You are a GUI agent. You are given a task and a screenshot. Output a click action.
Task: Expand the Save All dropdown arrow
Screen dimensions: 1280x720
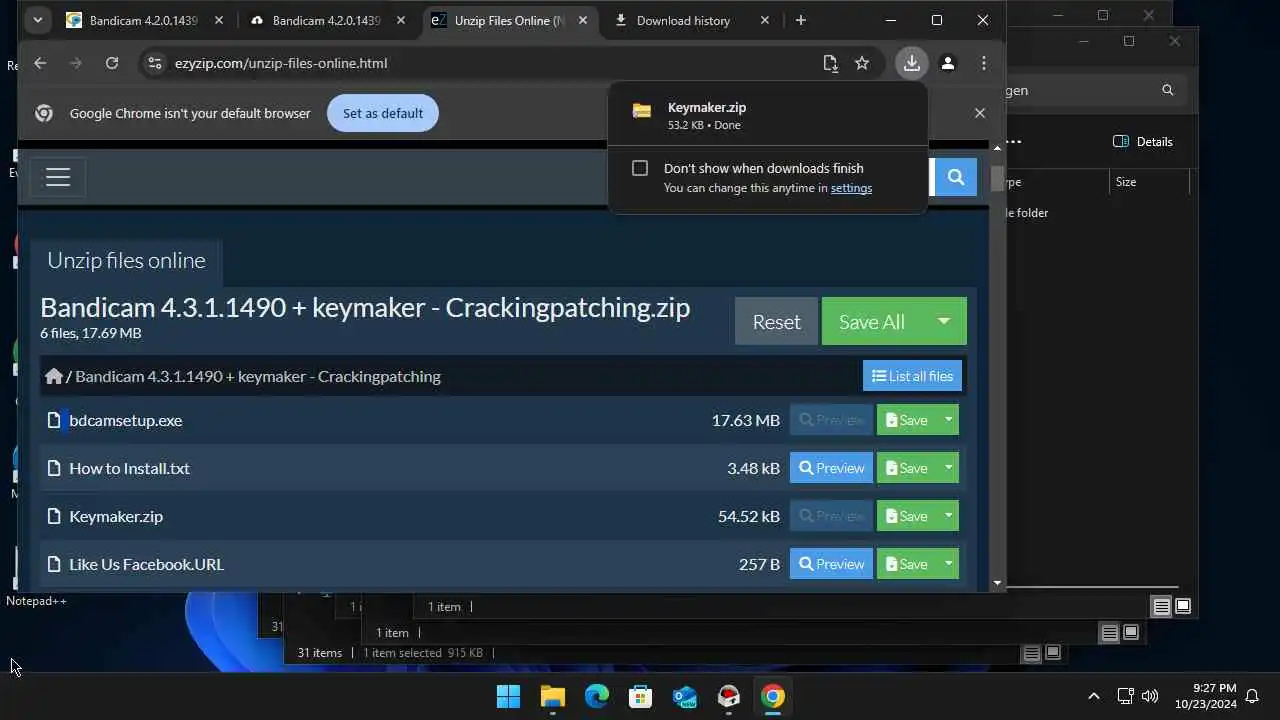pos(944,321)
